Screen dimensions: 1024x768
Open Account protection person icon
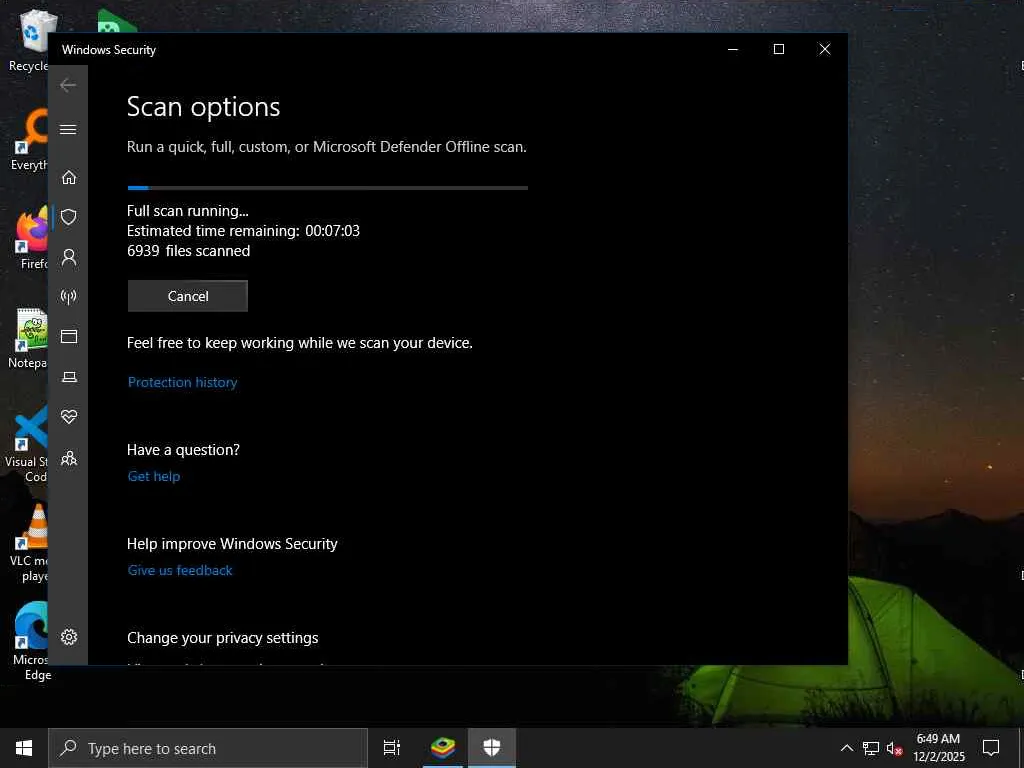point(69,257)
